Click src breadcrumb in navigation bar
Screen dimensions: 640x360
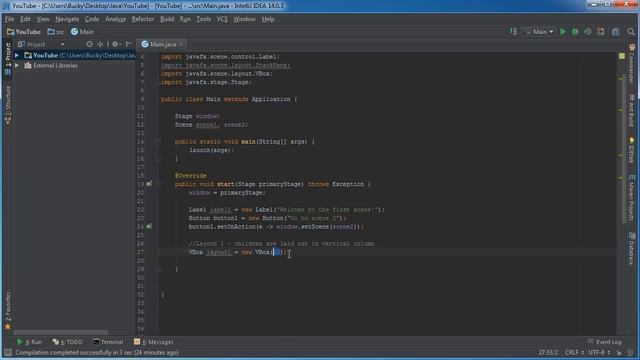(56, 31)
